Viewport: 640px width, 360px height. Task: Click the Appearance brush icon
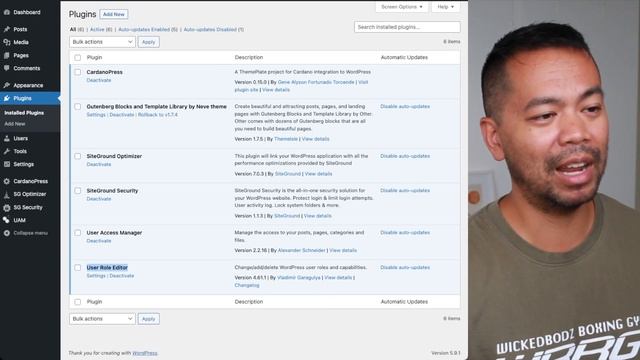click(7, 85)
